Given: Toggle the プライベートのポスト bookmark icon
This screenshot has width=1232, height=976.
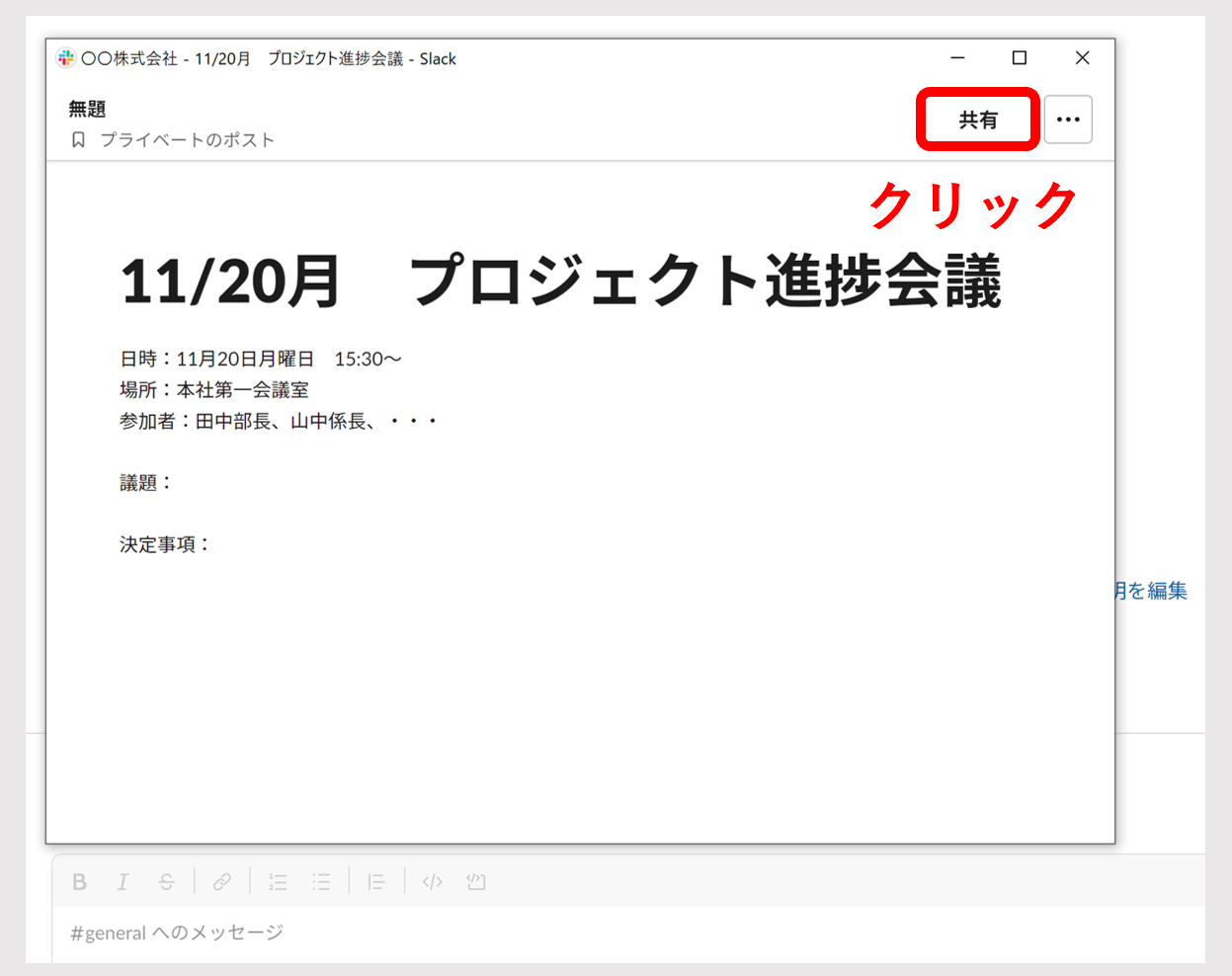Looking at the screenshot, I should click(78, 139).
